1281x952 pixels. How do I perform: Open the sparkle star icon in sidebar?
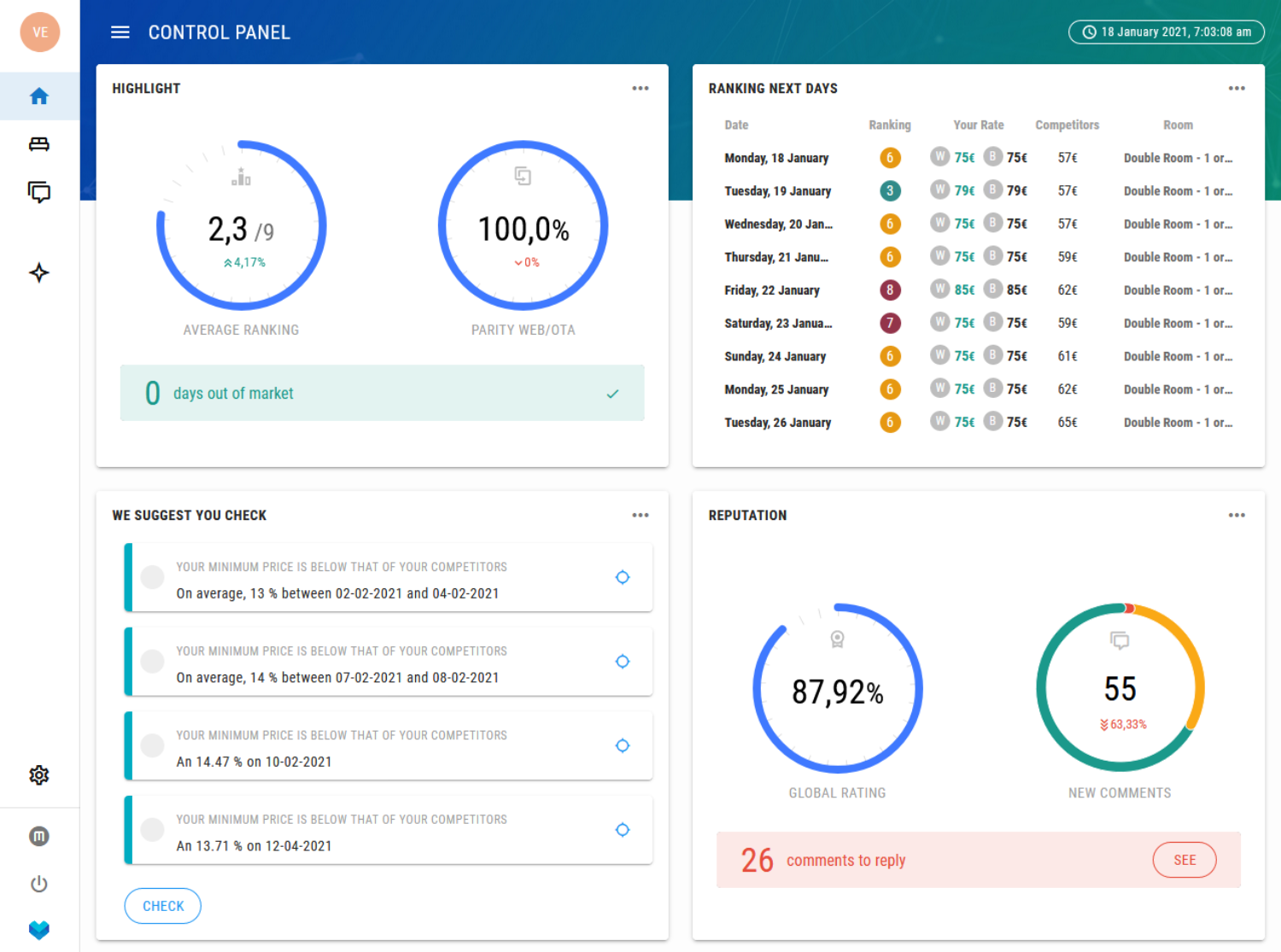[x=39, y=273]
